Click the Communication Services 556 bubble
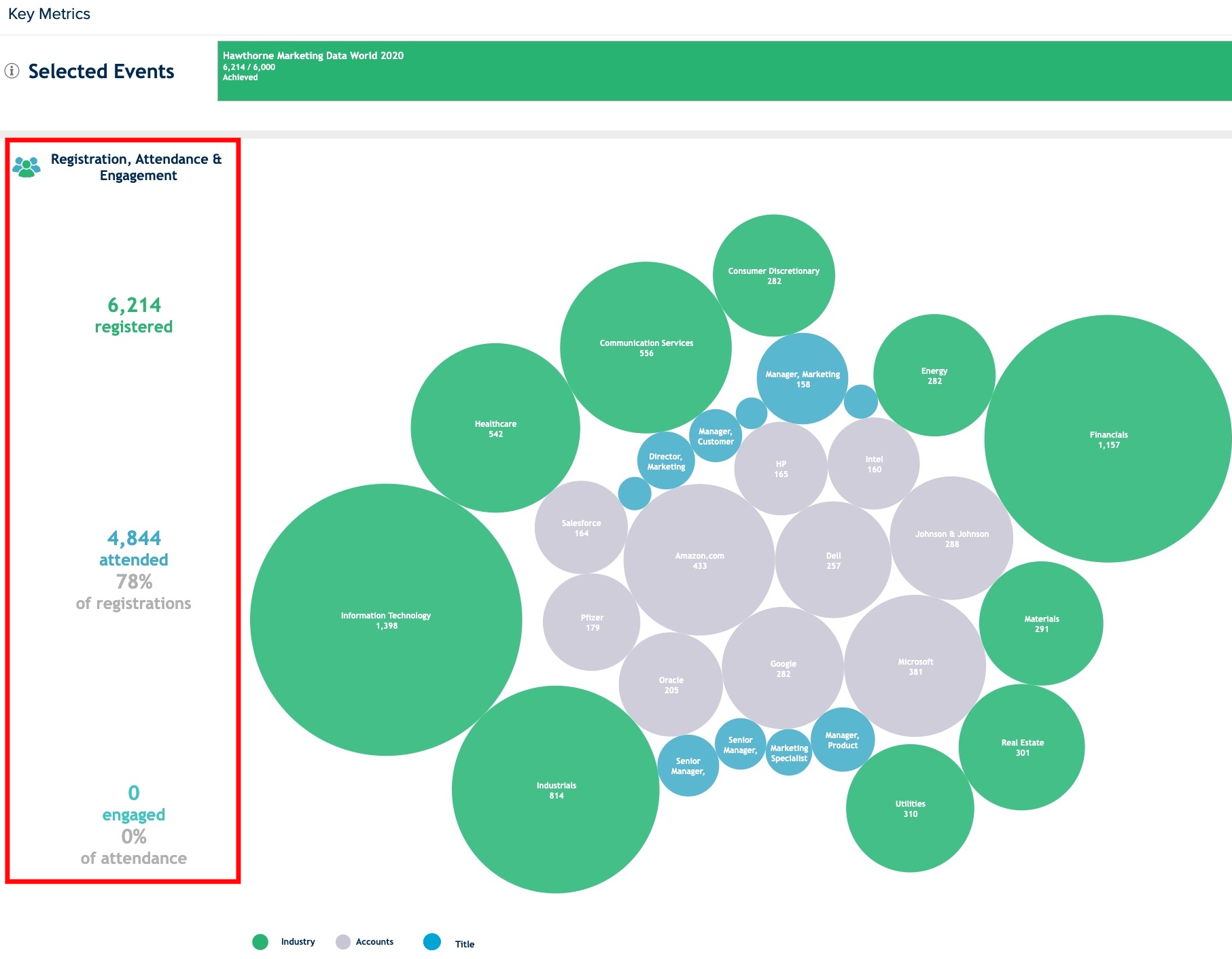Screen dimensions: 1232x959 coord(646,347)
